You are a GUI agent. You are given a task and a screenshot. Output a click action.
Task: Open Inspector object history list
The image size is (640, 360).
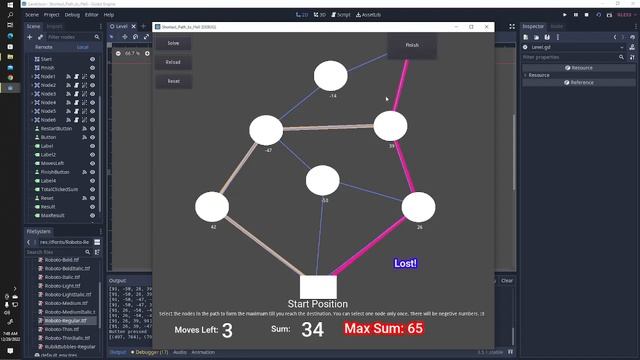click(632, 37)
